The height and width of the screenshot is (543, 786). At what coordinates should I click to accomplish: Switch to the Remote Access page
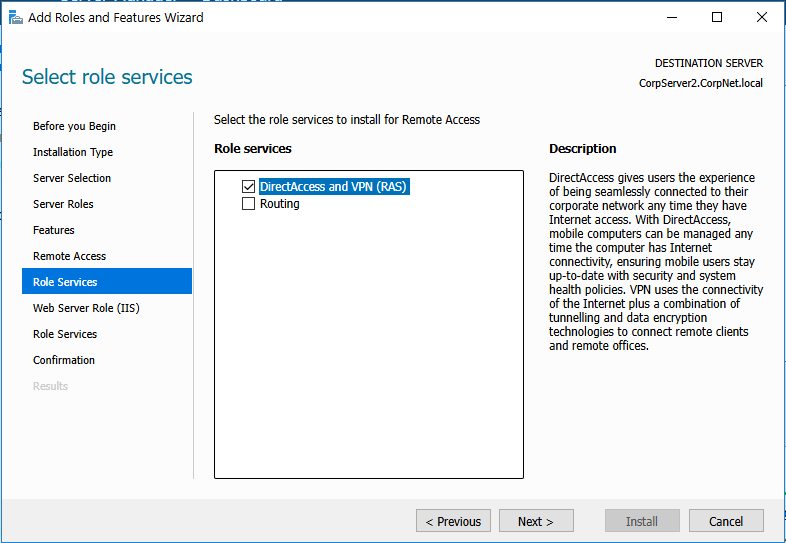[69, 256]
